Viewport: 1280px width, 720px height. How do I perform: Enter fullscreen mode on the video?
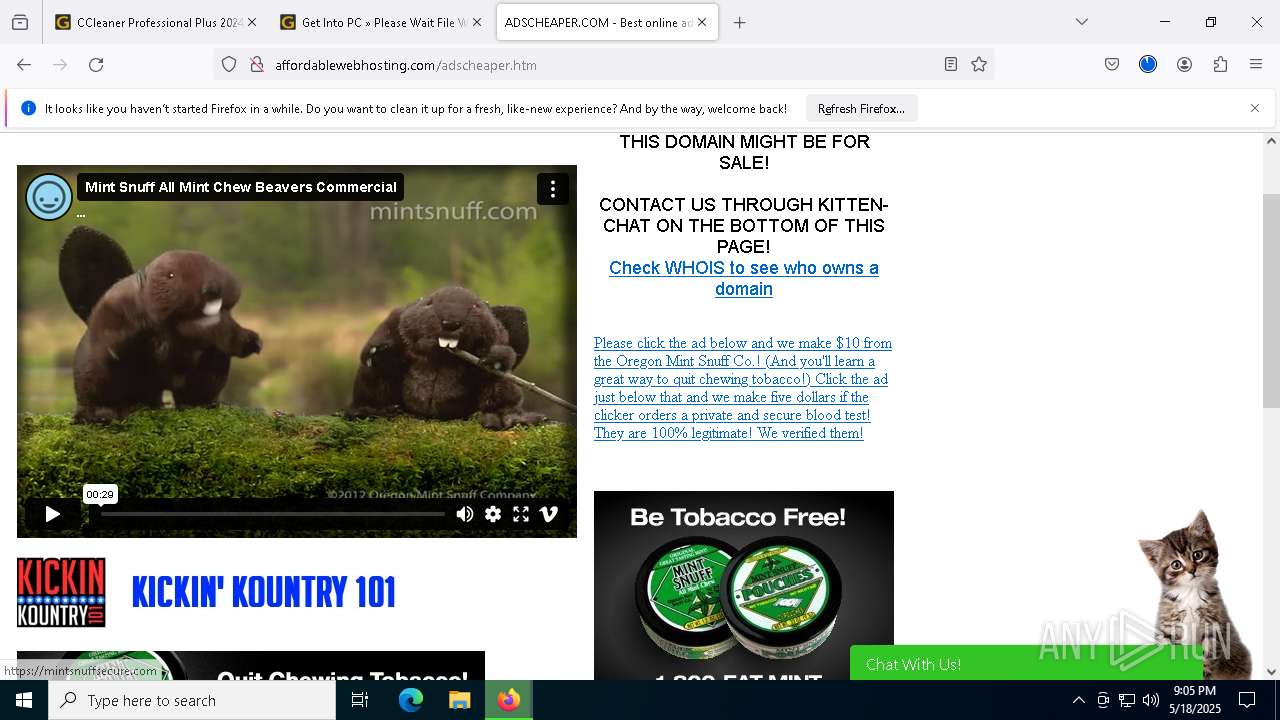pos(521,514)
